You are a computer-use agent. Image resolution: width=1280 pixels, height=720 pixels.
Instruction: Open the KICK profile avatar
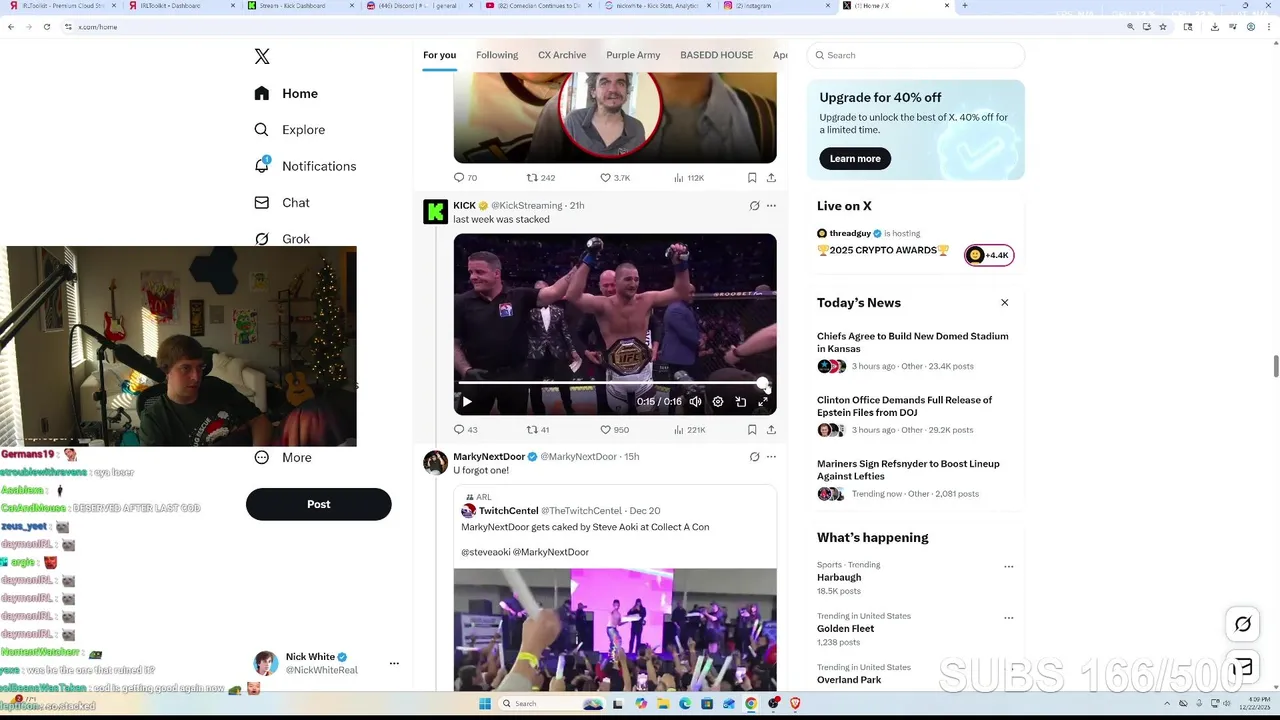click(x=436, y=211)
